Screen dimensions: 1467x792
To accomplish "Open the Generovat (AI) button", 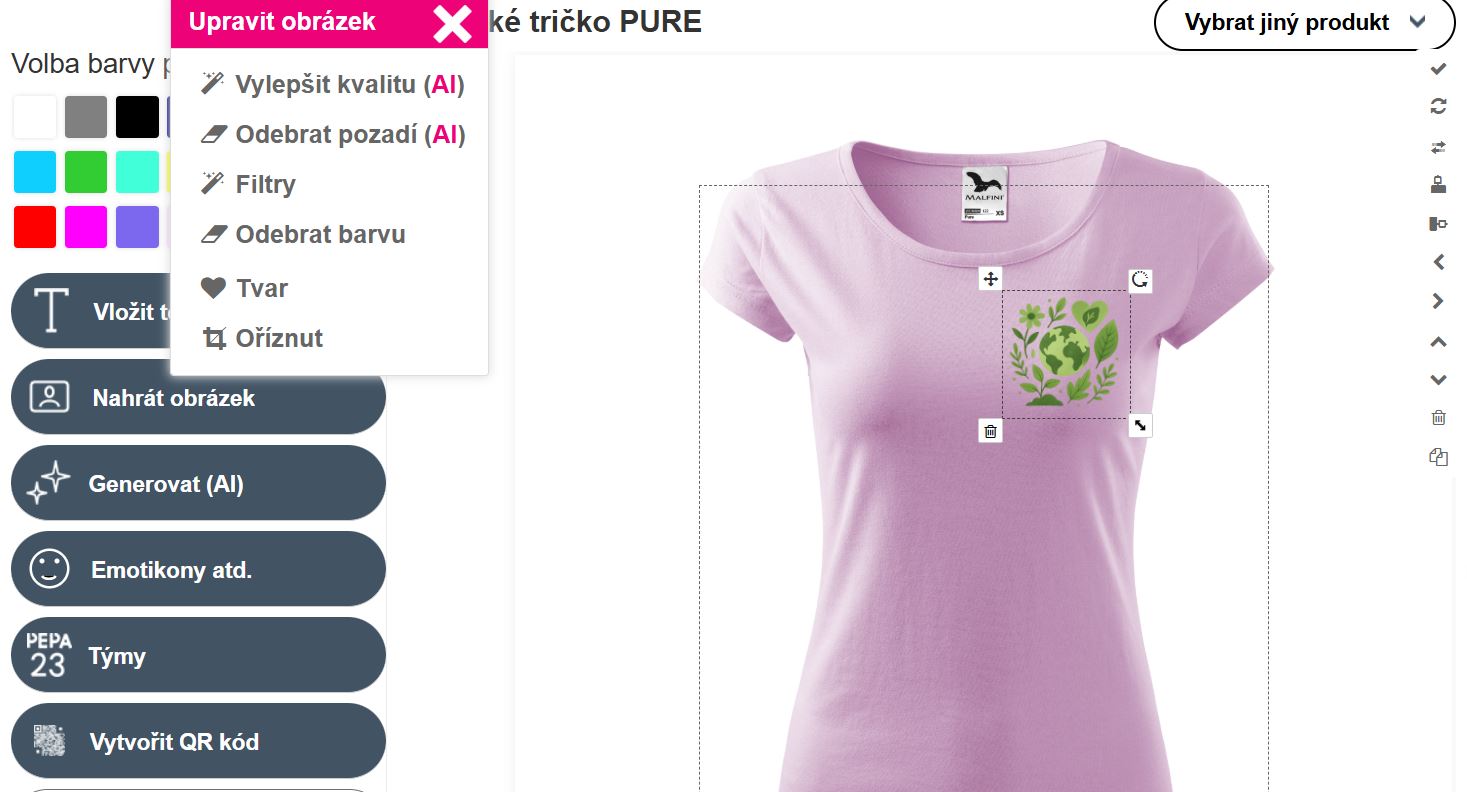I will pos(198,483).
